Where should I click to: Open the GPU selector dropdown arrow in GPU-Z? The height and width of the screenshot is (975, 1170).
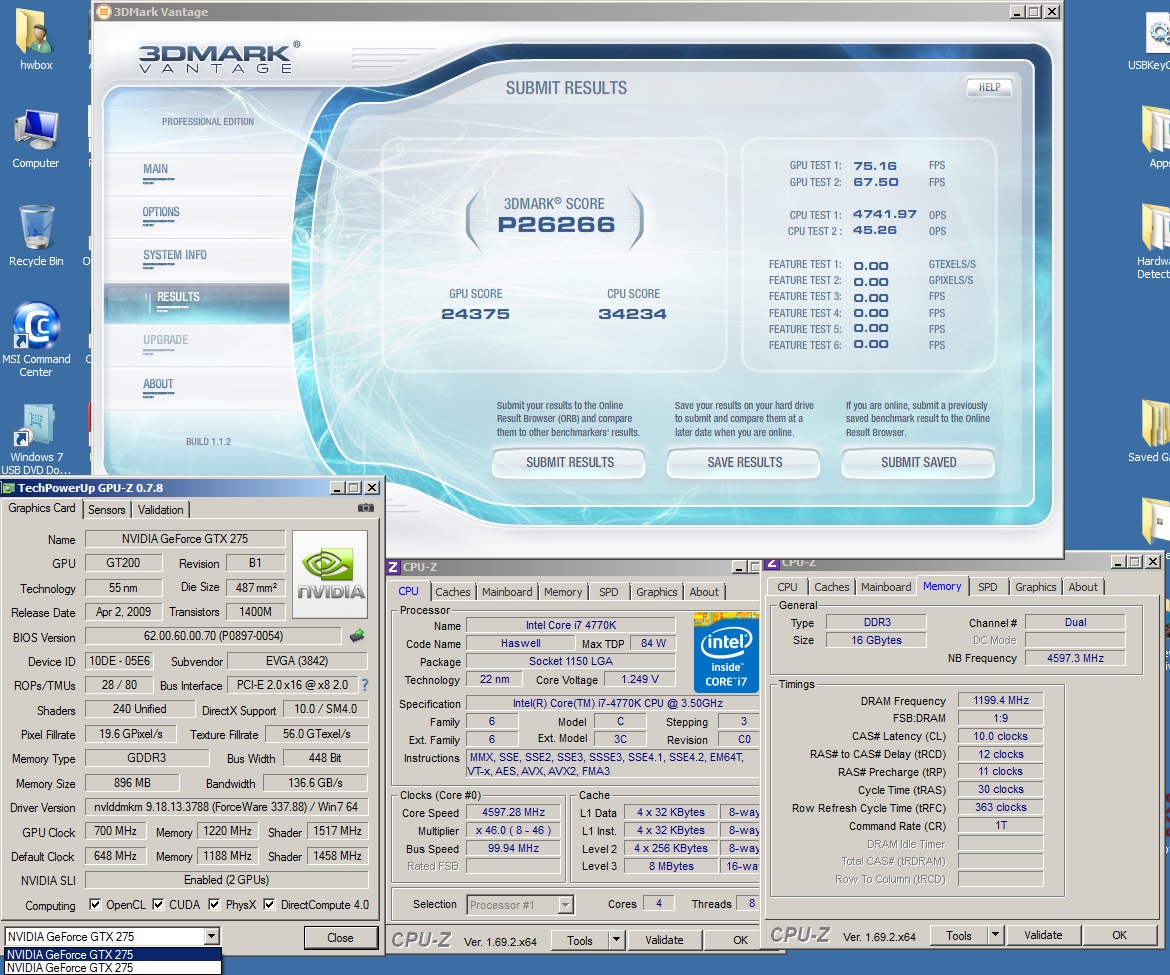212,936
